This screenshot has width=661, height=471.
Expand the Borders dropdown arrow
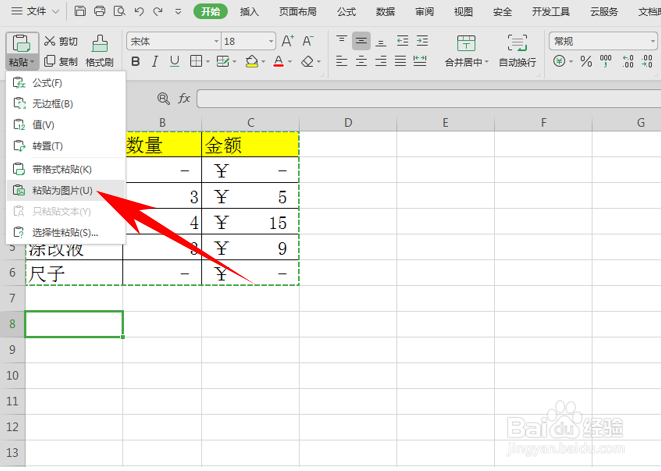[208, 62]
